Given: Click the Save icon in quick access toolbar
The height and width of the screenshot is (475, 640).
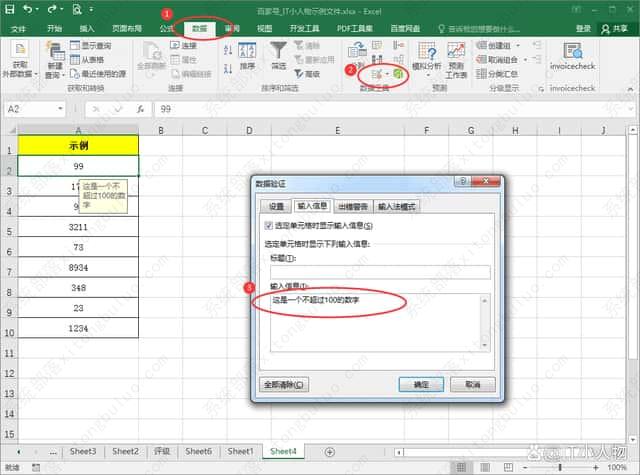Looking at the screenshot, I should pyautogui.click(x=9, y=9).
